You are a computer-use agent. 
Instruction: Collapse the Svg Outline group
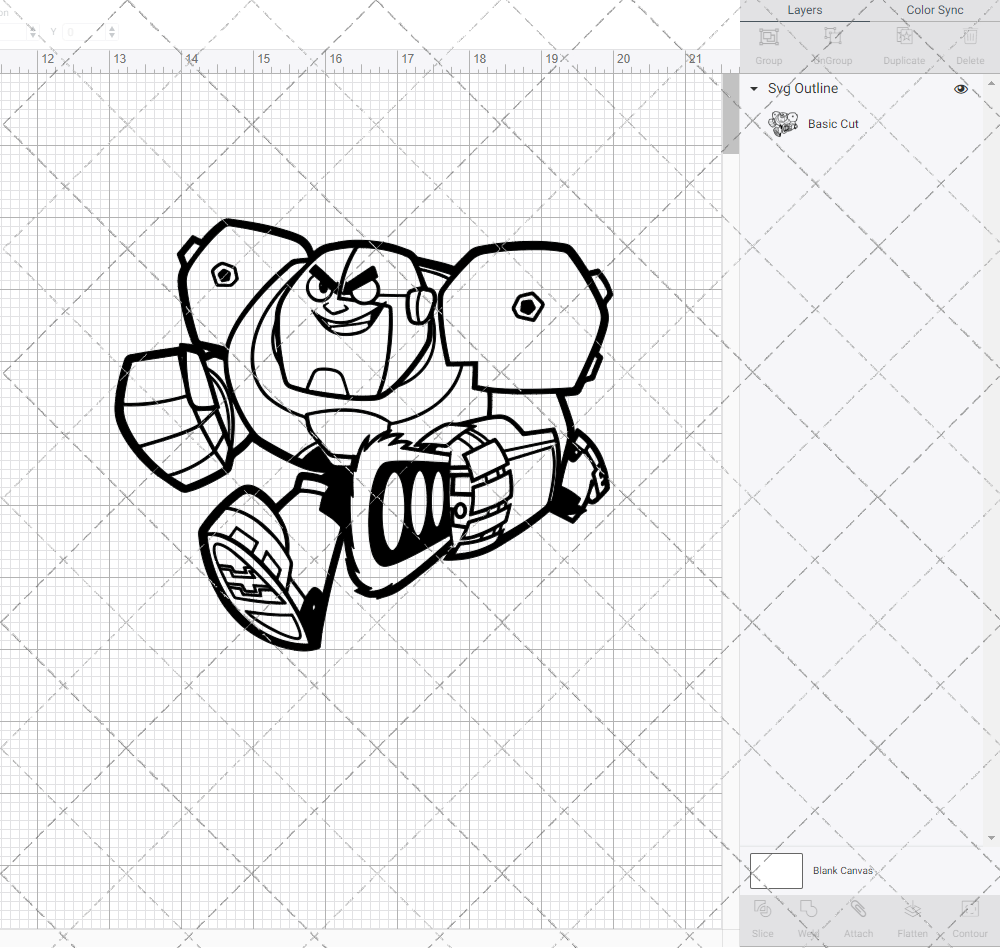pos(753,89)
